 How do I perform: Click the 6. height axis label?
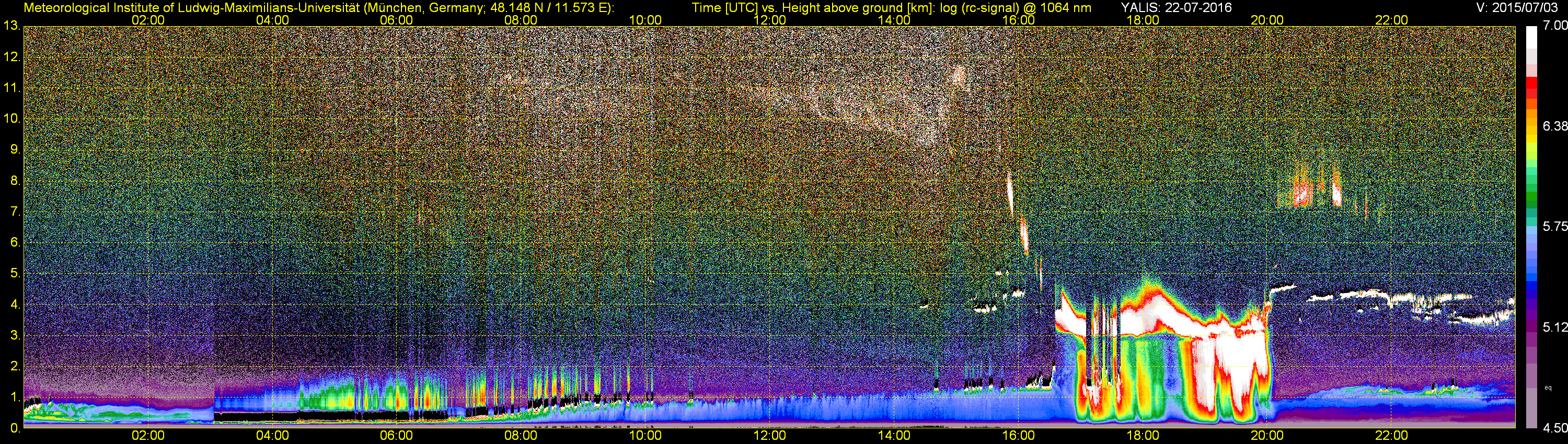point(15,243)
